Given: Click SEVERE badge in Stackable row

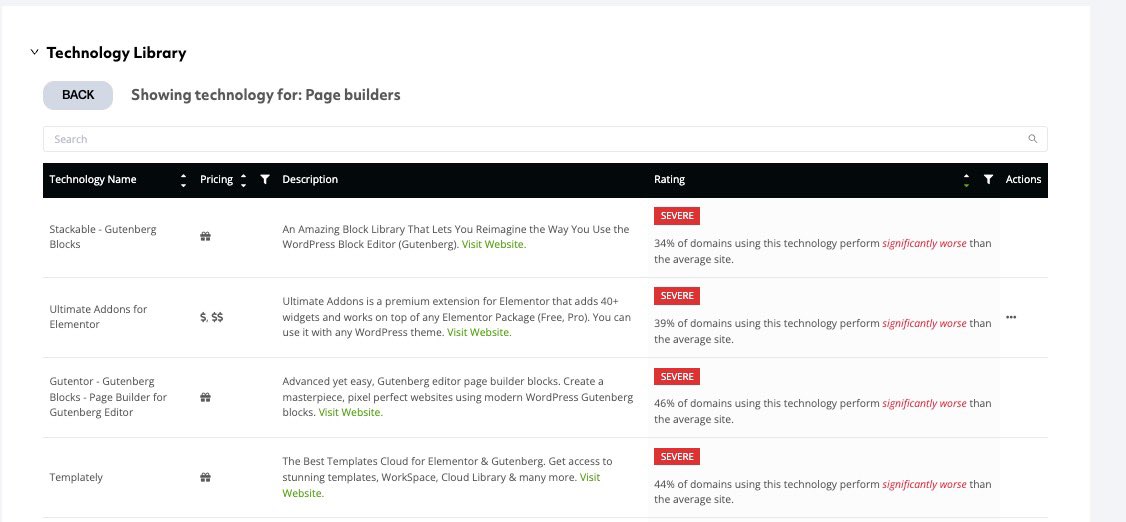Looking at the screenshot, I should [676, 216].
